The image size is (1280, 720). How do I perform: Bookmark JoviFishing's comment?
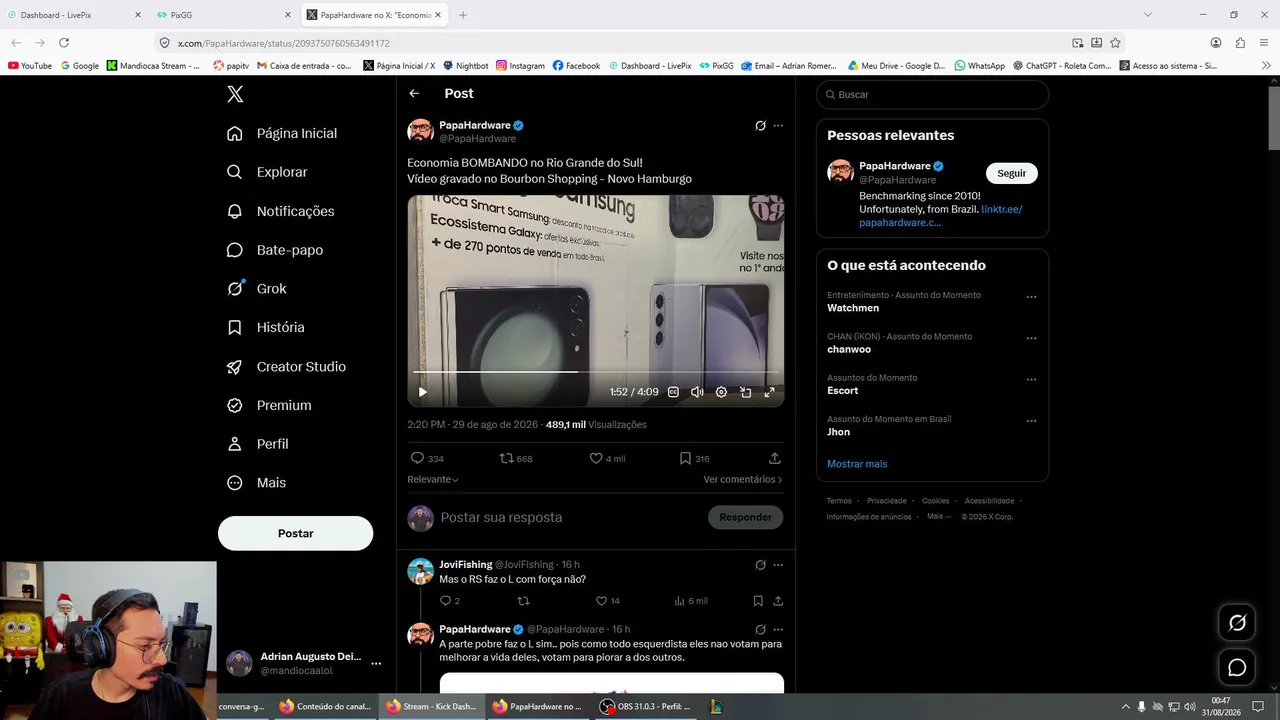pyautogui.click(x=758, y=601)
